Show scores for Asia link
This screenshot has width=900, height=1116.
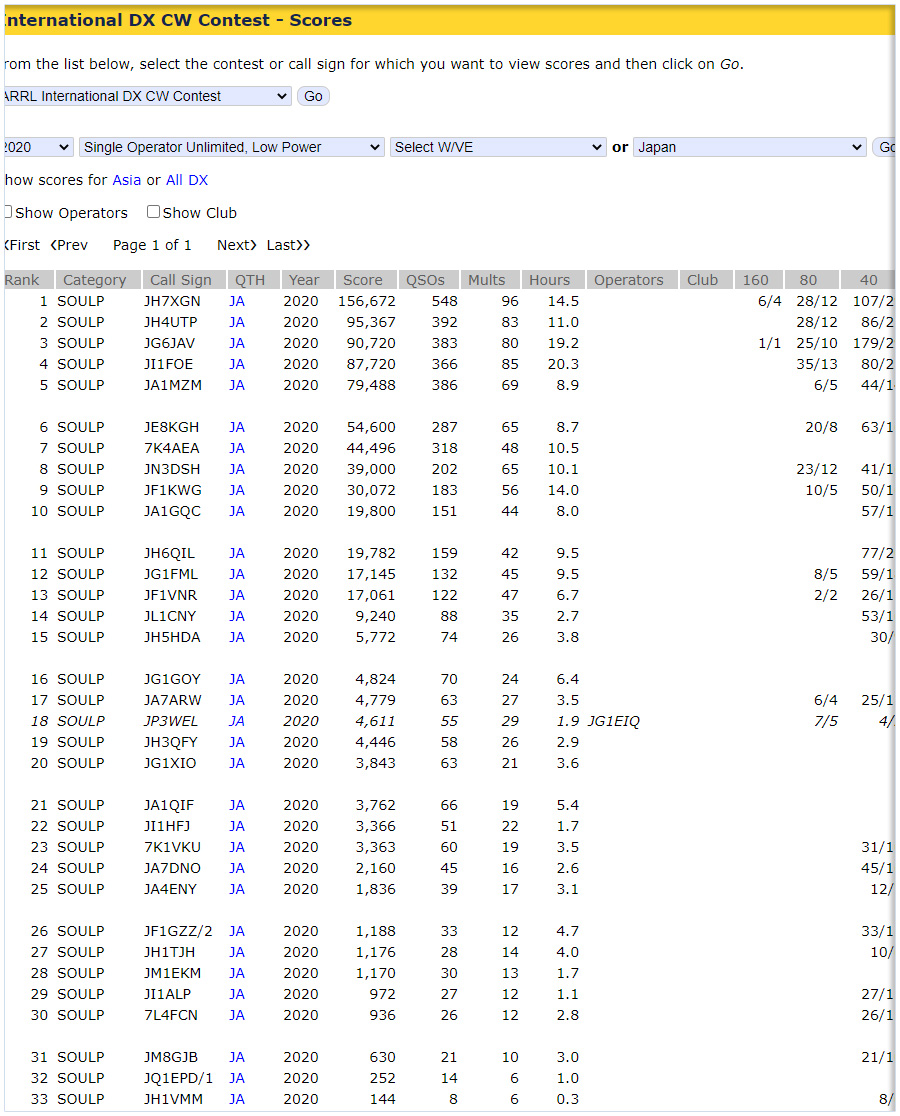(x=126, y=180)
